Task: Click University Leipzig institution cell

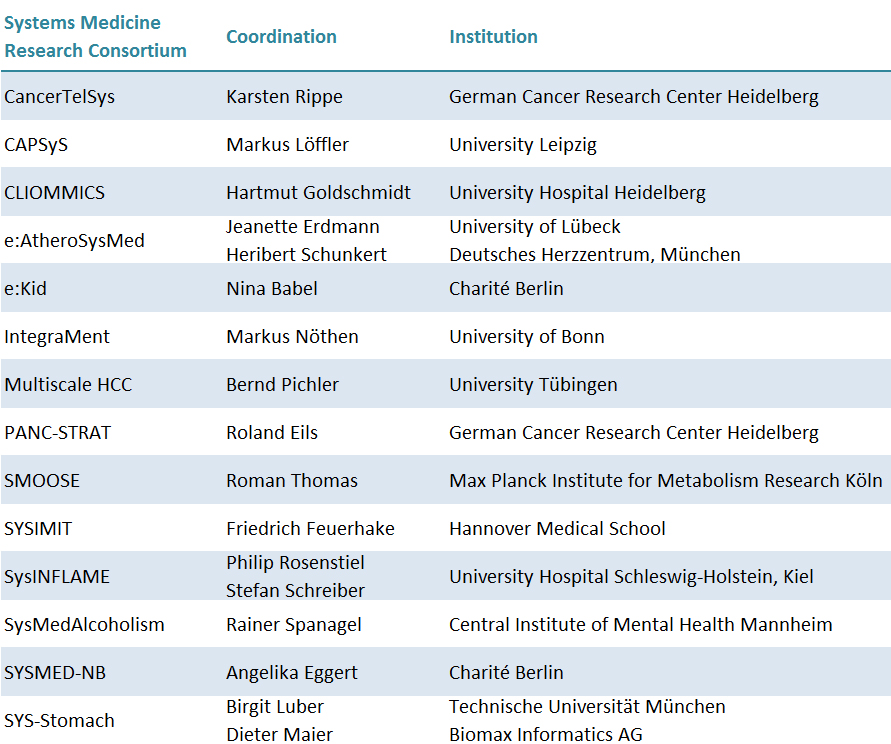Action: click(x=523, y=145)
